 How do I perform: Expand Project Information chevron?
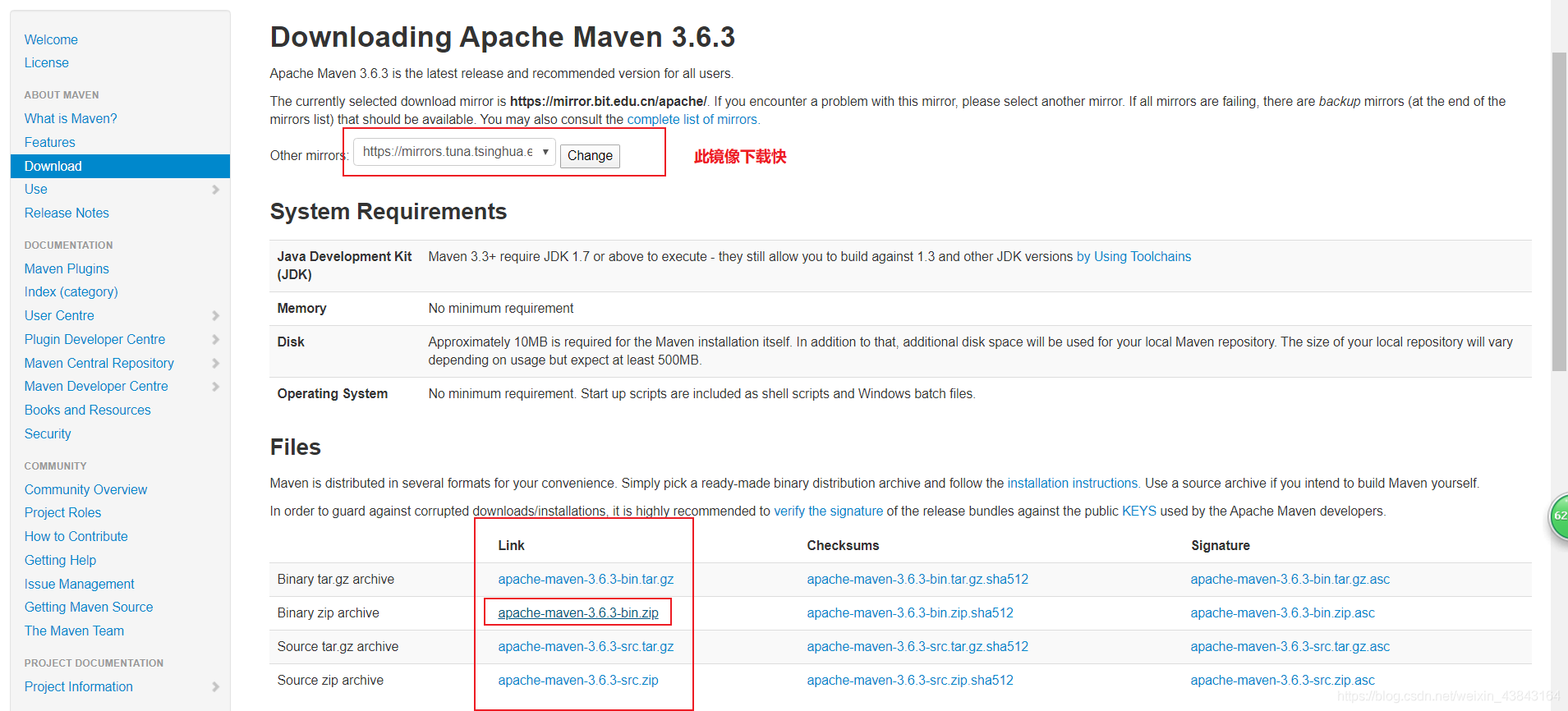(x=216, y=686)
